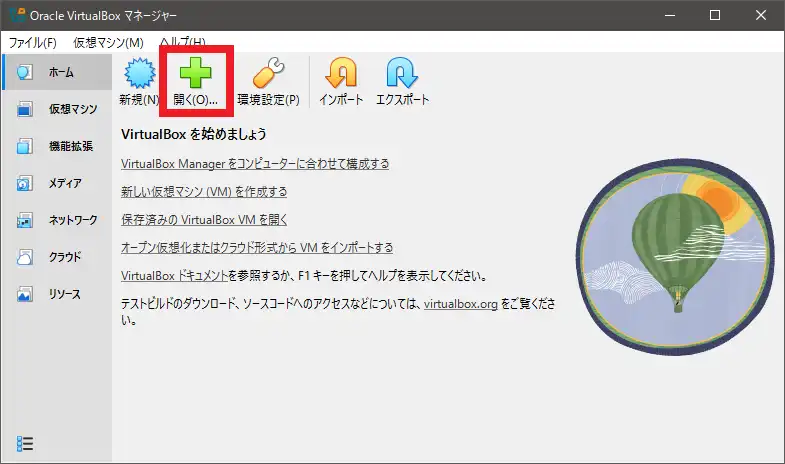Image resolution: width=785 pixels, height=464 pixels.
Task: Select the メディア sidebar item
Action: [57, 183]
